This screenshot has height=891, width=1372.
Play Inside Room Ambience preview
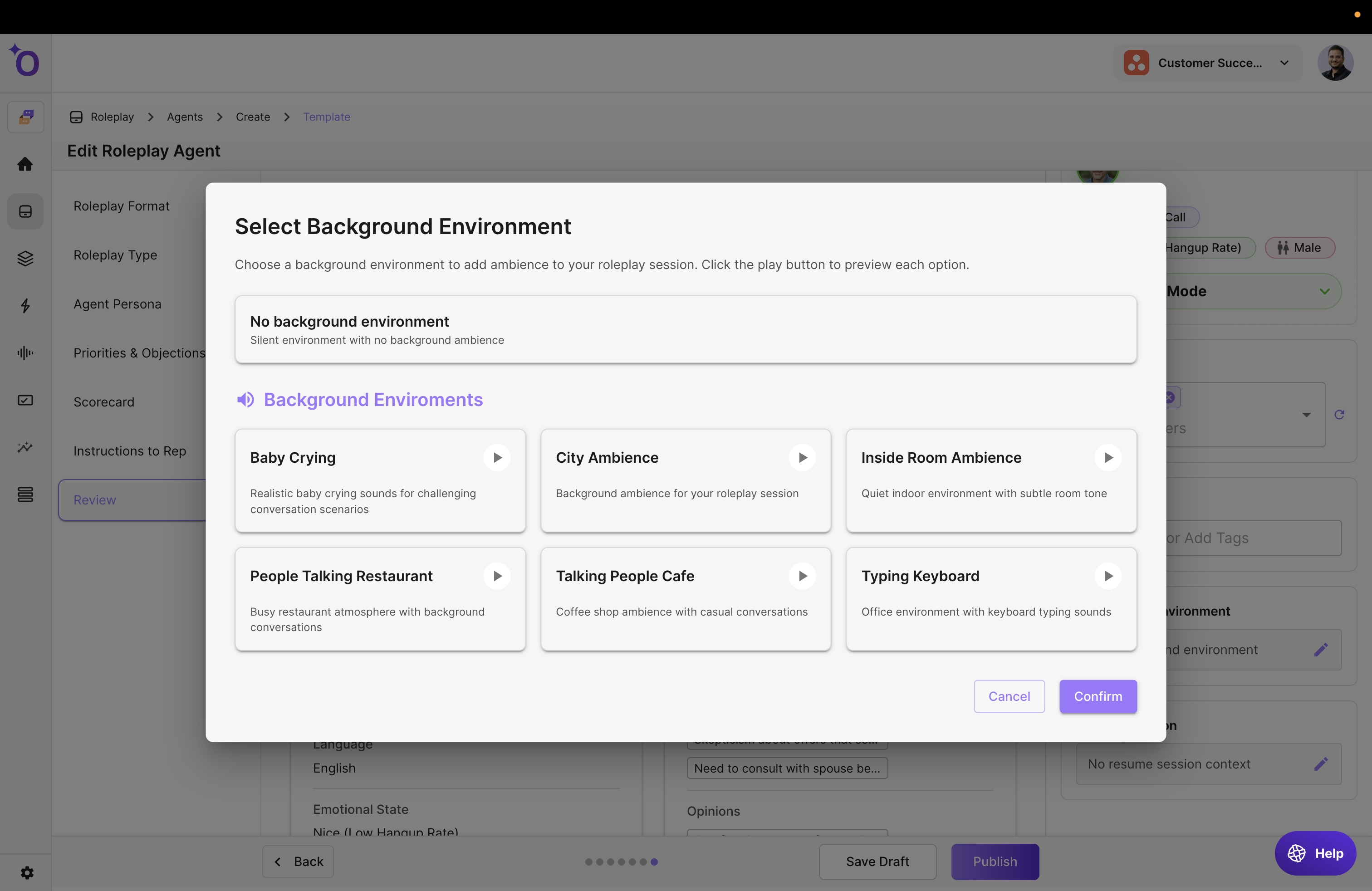tap(1107, 458)
